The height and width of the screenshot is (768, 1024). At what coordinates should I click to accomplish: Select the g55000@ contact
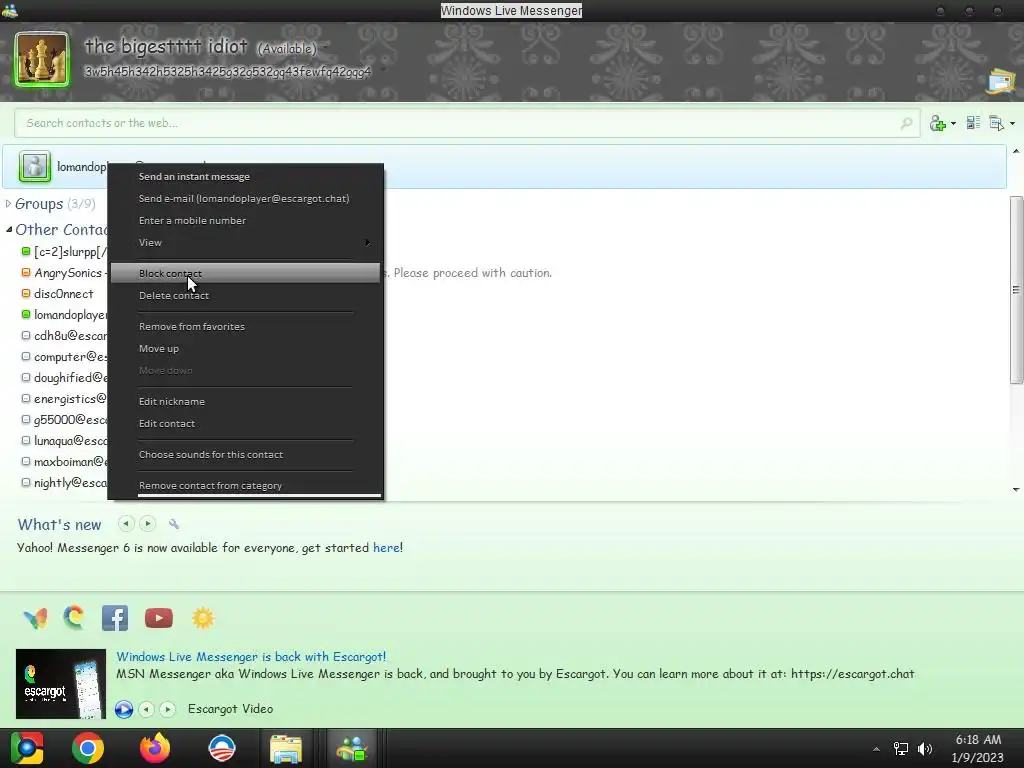[65, 419]
